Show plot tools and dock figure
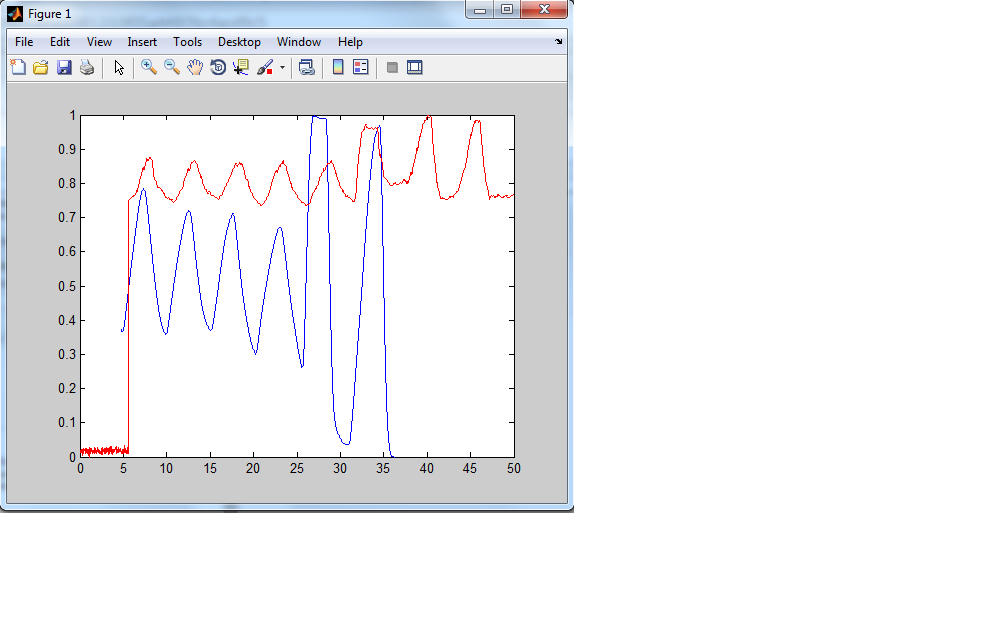The image size is (1008, 630). (415, 68)
